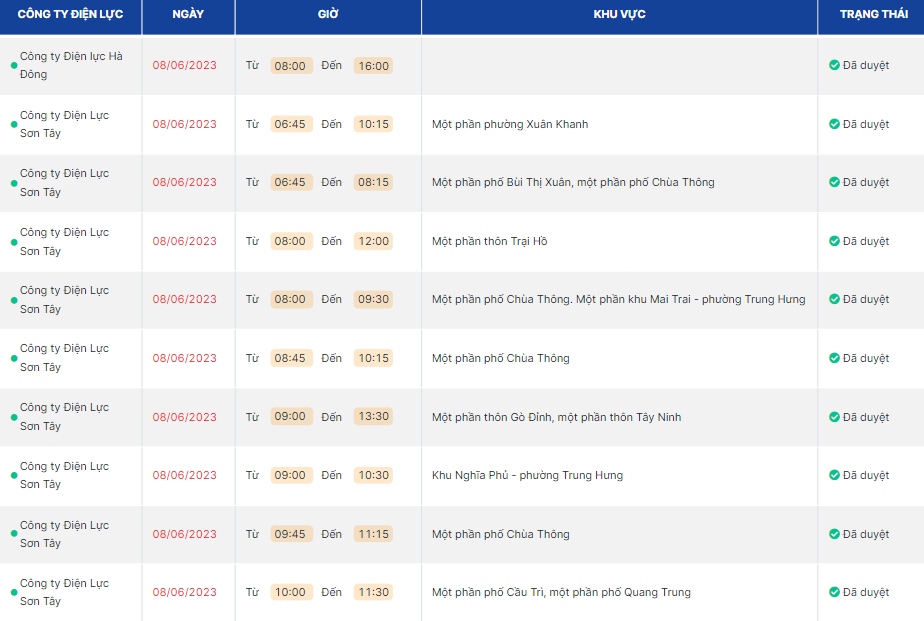Viewport: 924px width, 621px height.
Task: Click the 11:30 end time badge
Action: point(374,592)
